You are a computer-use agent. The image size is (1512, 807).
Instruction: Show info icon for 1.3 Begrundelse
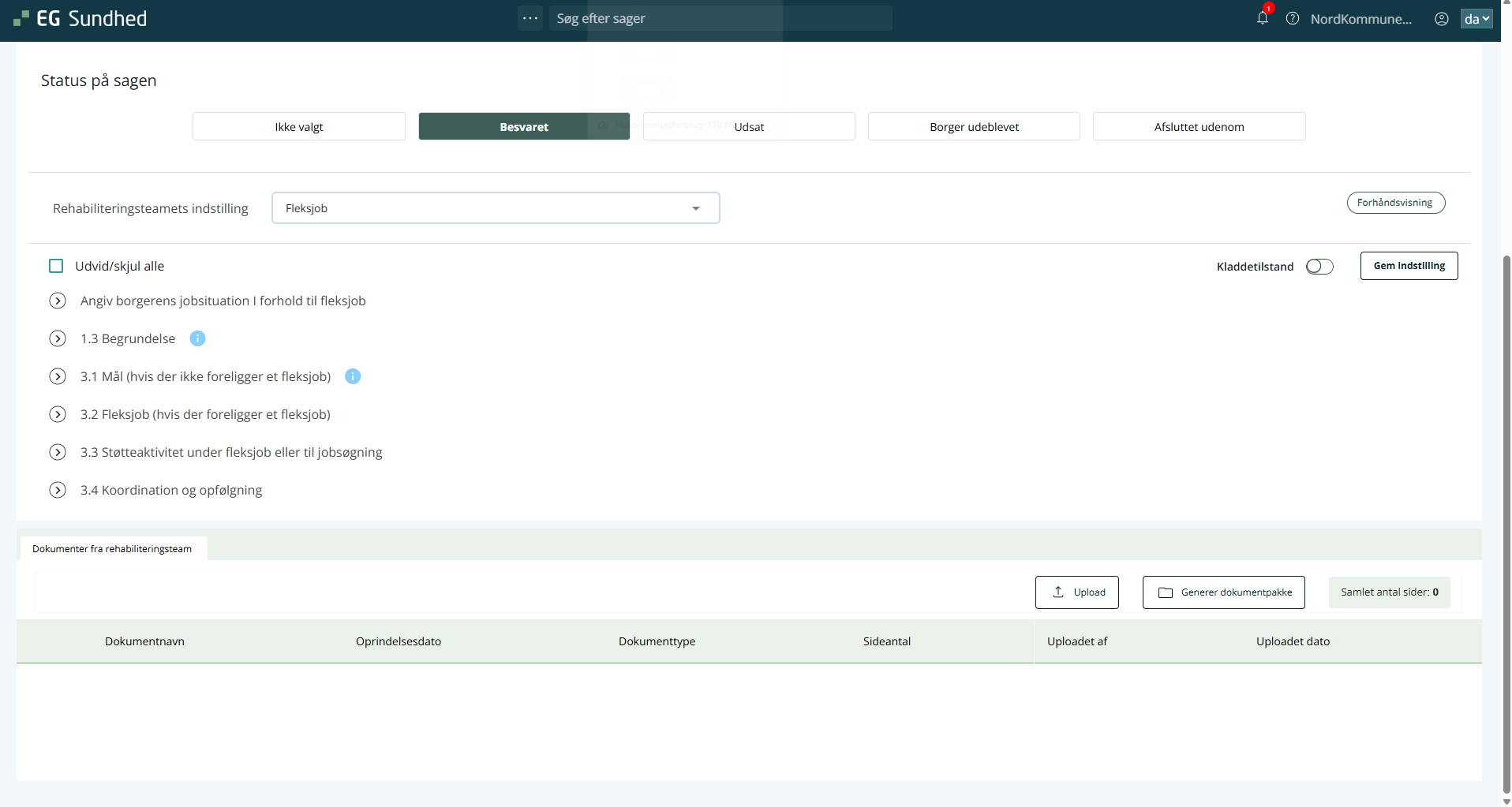(197, 338)
